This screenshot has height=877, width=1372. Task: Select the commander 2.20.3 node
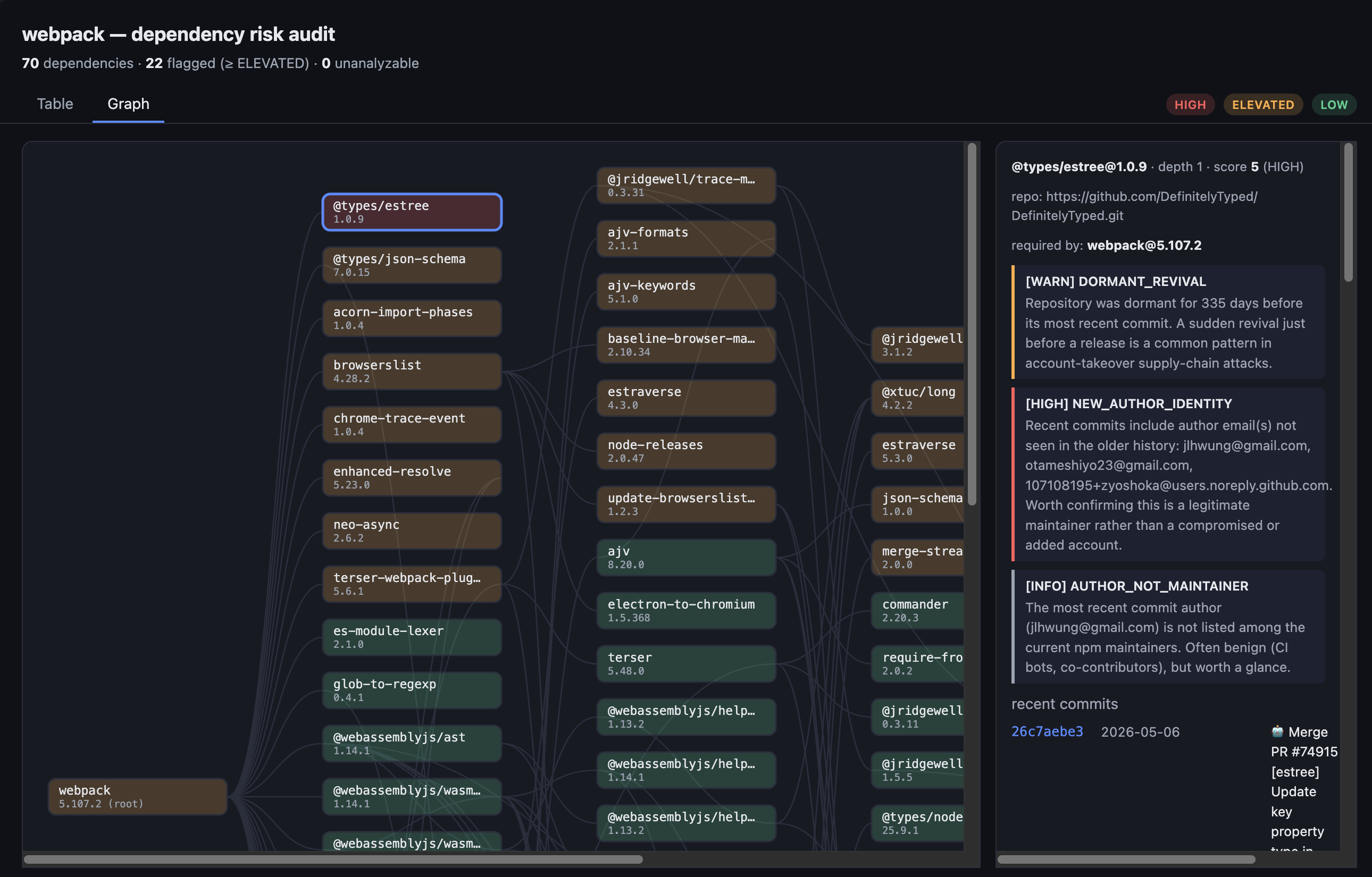(x=917, y=610)
